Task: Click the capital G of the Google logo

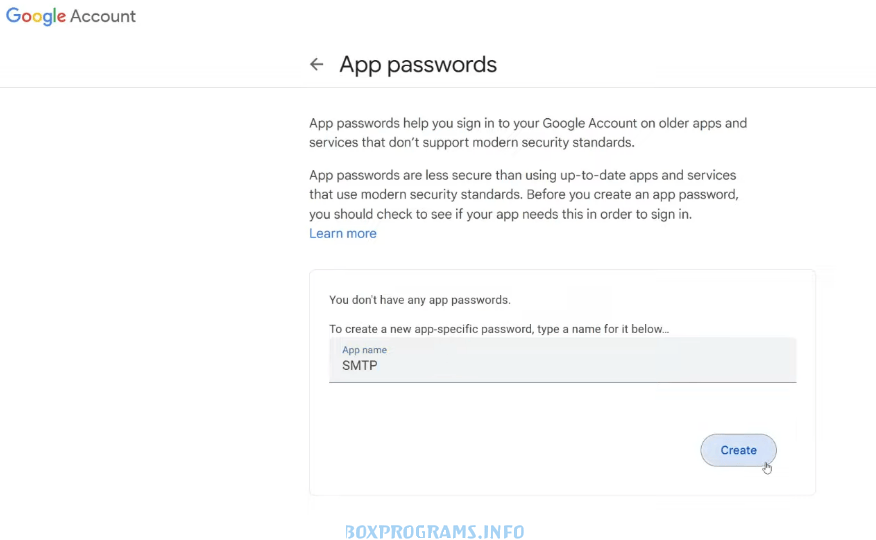Action: click(x=14, y=16)
